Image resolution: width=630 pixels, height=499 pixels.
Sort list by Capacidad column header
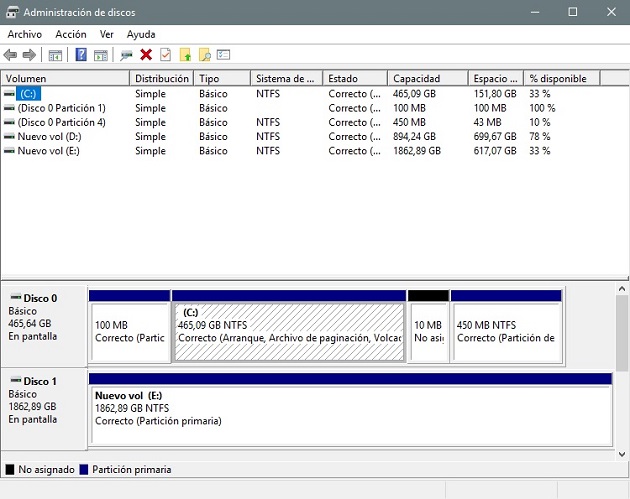[427, 78]
